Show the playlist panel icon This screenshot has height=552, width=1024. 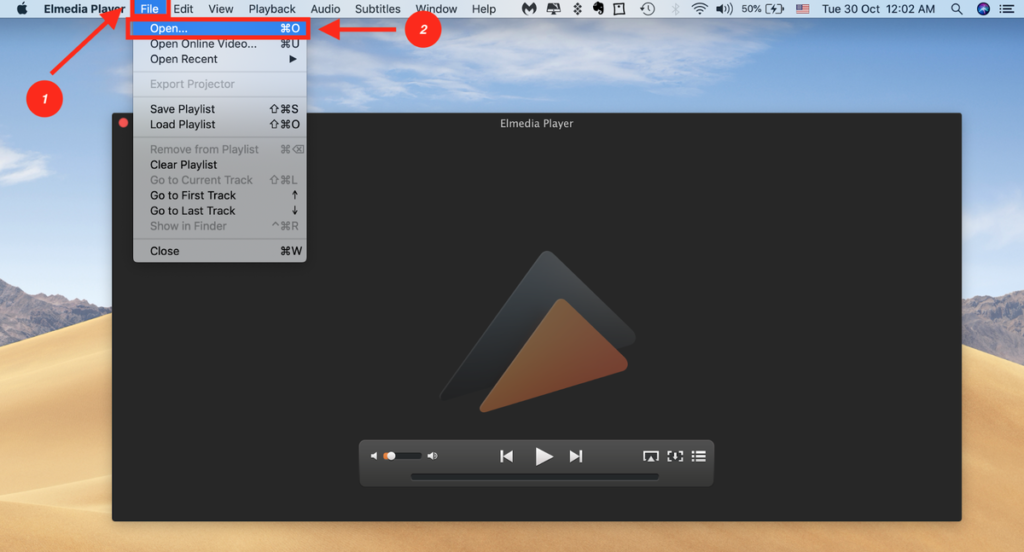coord(699,456)
